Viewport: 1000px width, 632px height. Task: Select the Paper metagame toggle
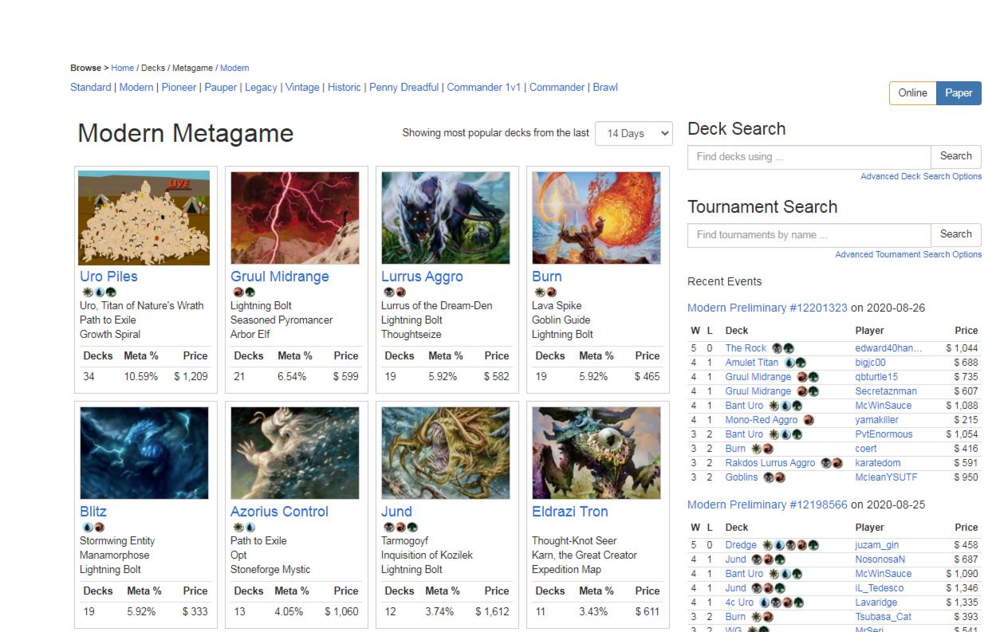[x=958, y=93]
